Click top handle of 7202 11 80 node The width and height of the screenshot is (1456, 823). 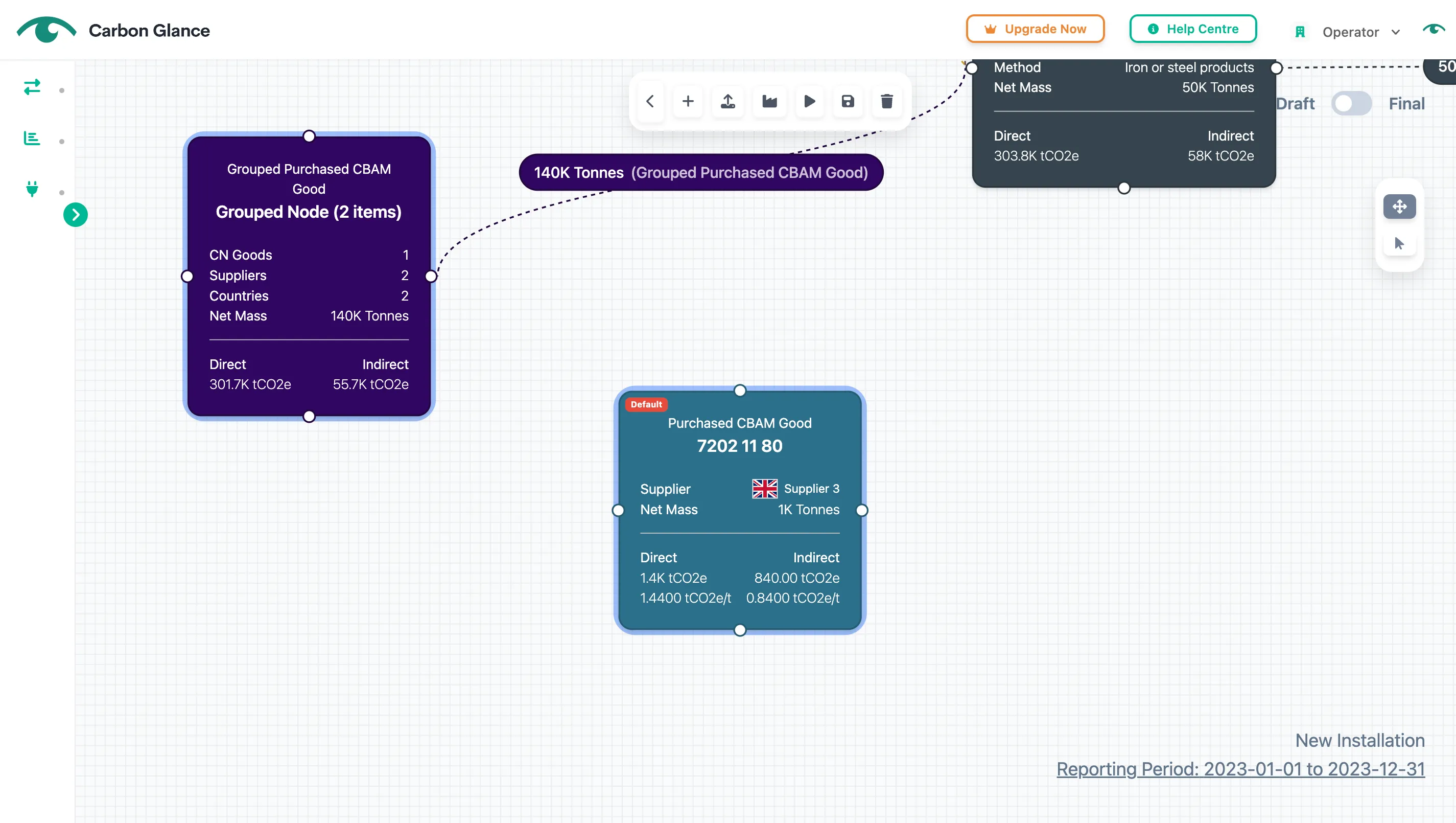(740, 391)
